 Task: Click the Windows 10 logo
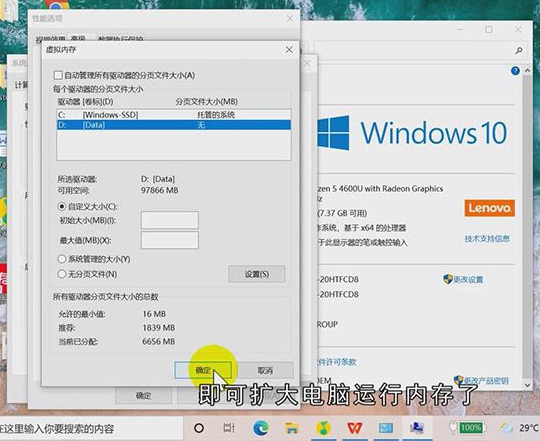tap(412, 133)
